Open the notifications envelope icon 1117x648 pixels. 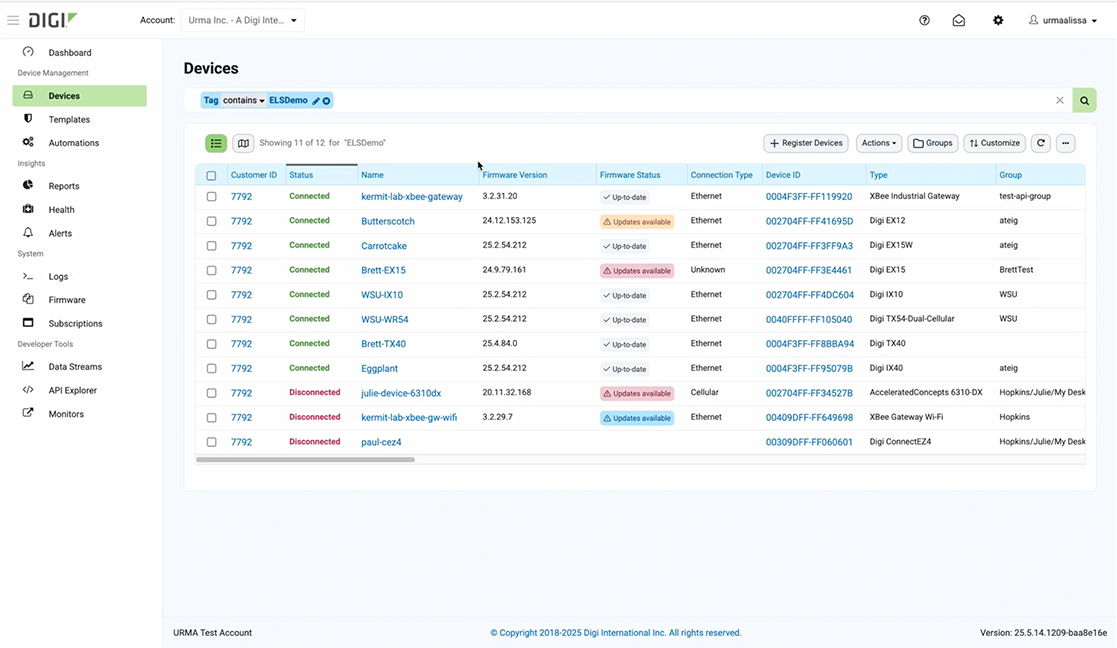(959, 20)
